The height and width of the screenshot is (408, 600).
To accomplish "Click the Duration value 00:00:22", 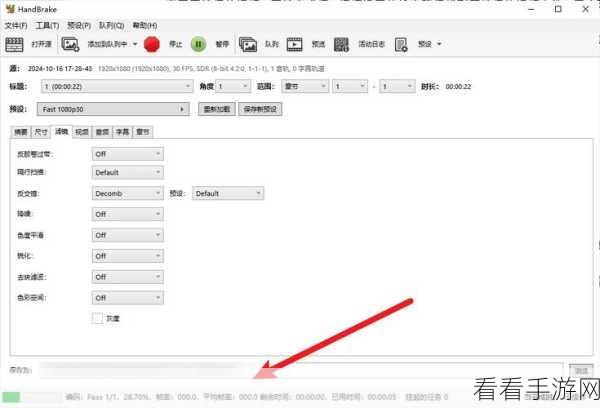I will [x=458, y=86].
